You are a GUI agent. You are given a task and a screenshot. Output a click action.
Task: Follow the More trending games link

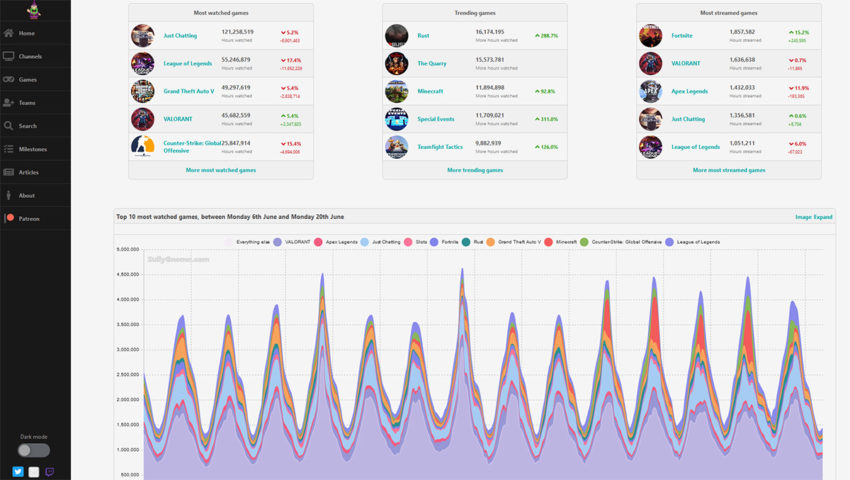[x=475, y=170]
